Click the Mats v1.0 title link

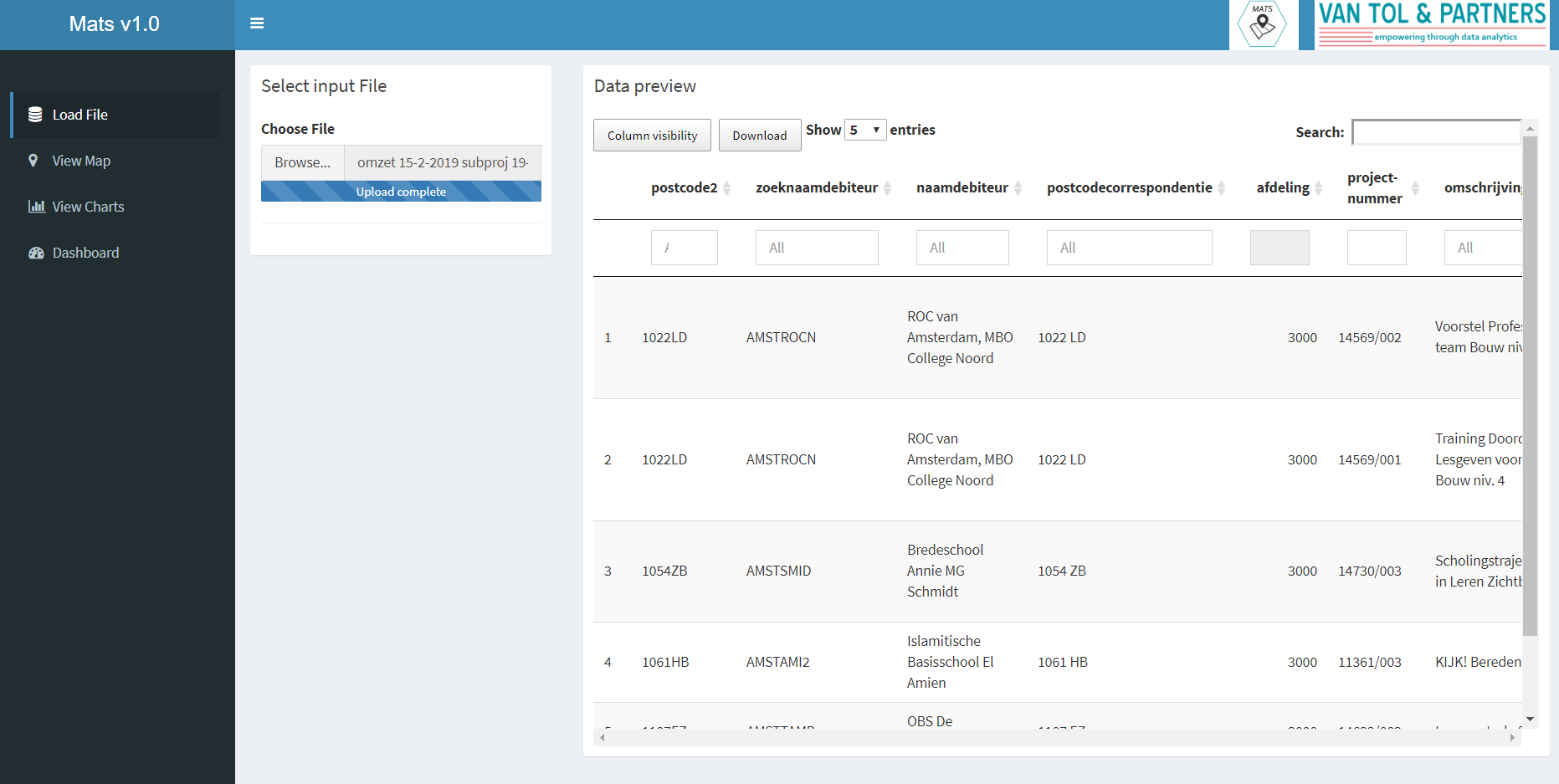point(115,24)
